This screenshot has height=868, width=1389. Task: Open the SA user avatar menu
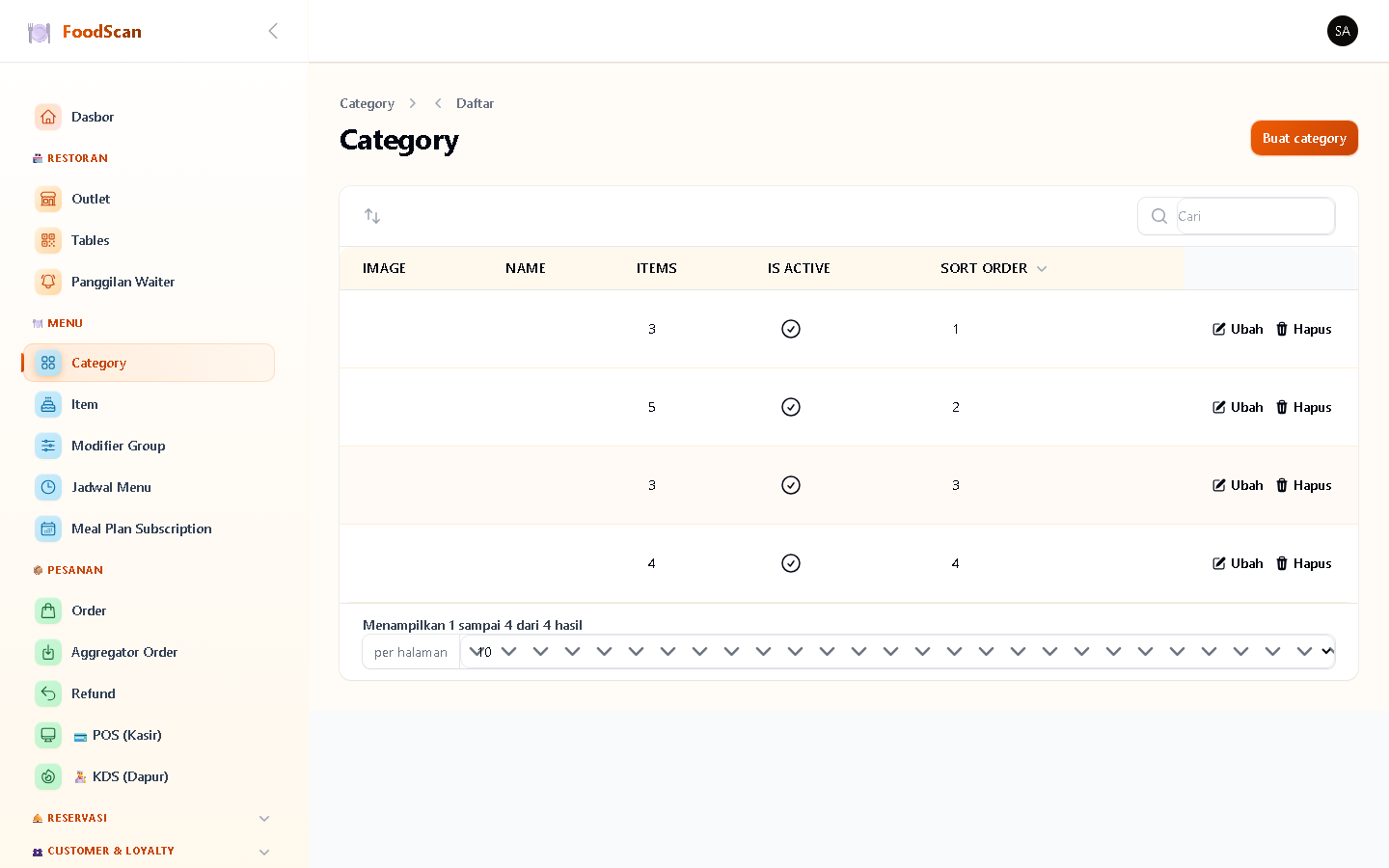pos(1342,31)
